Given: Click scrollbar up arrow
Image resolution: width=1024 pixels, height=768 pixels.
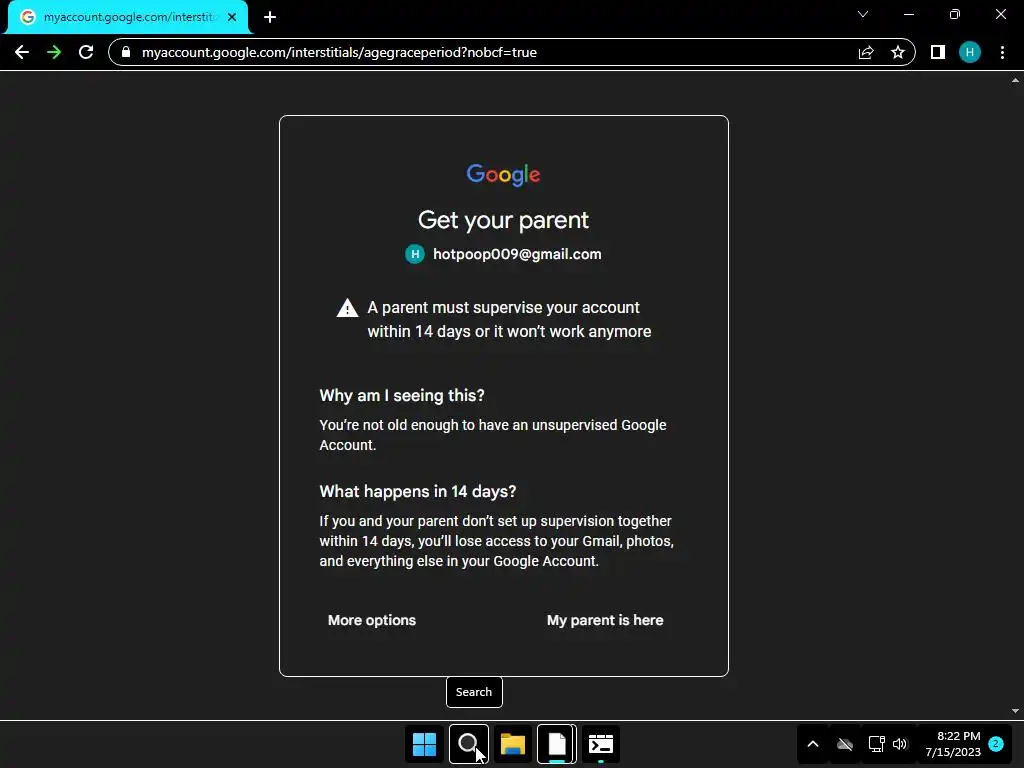Looking at the screenshot, I should tap(1015, 80).
